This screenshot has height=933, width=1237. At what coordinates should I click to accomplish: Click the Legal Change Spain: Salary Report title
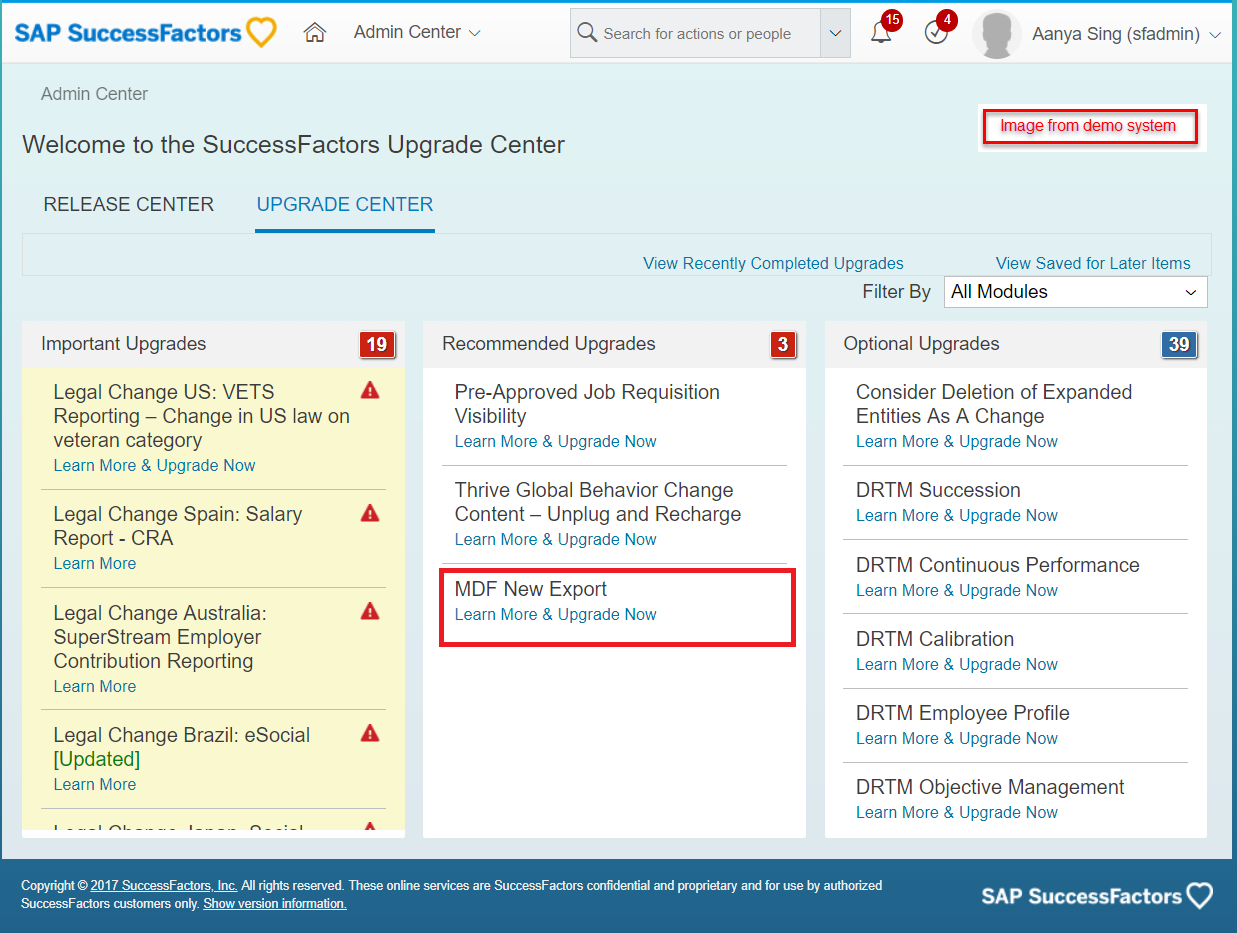click(178, 526)
